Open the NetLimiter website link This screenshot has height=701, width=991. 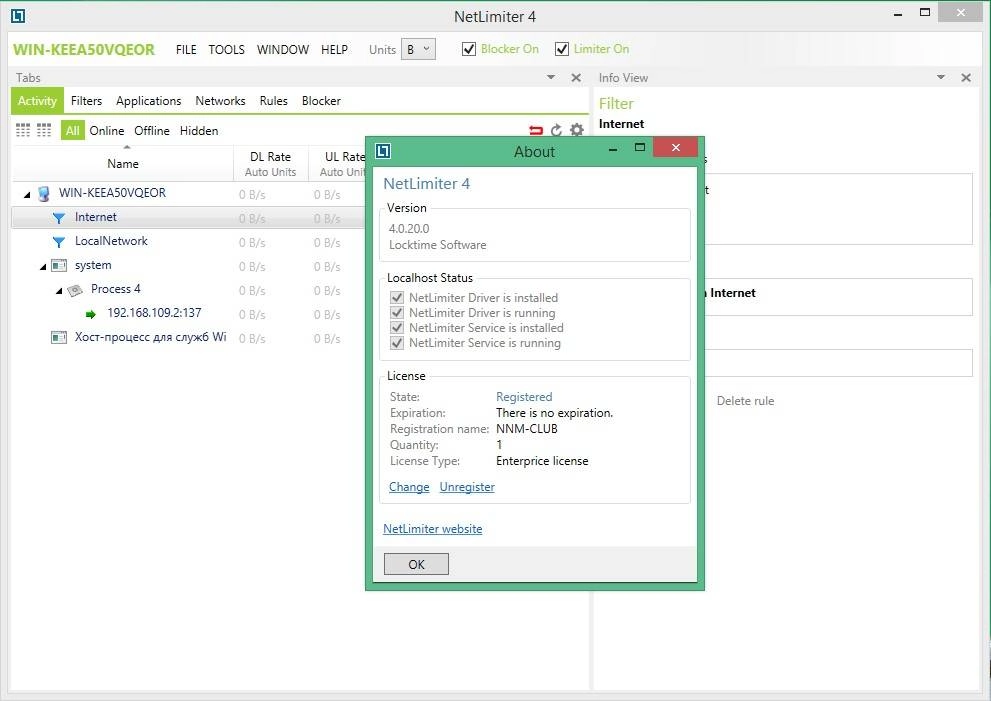[432, 528]
